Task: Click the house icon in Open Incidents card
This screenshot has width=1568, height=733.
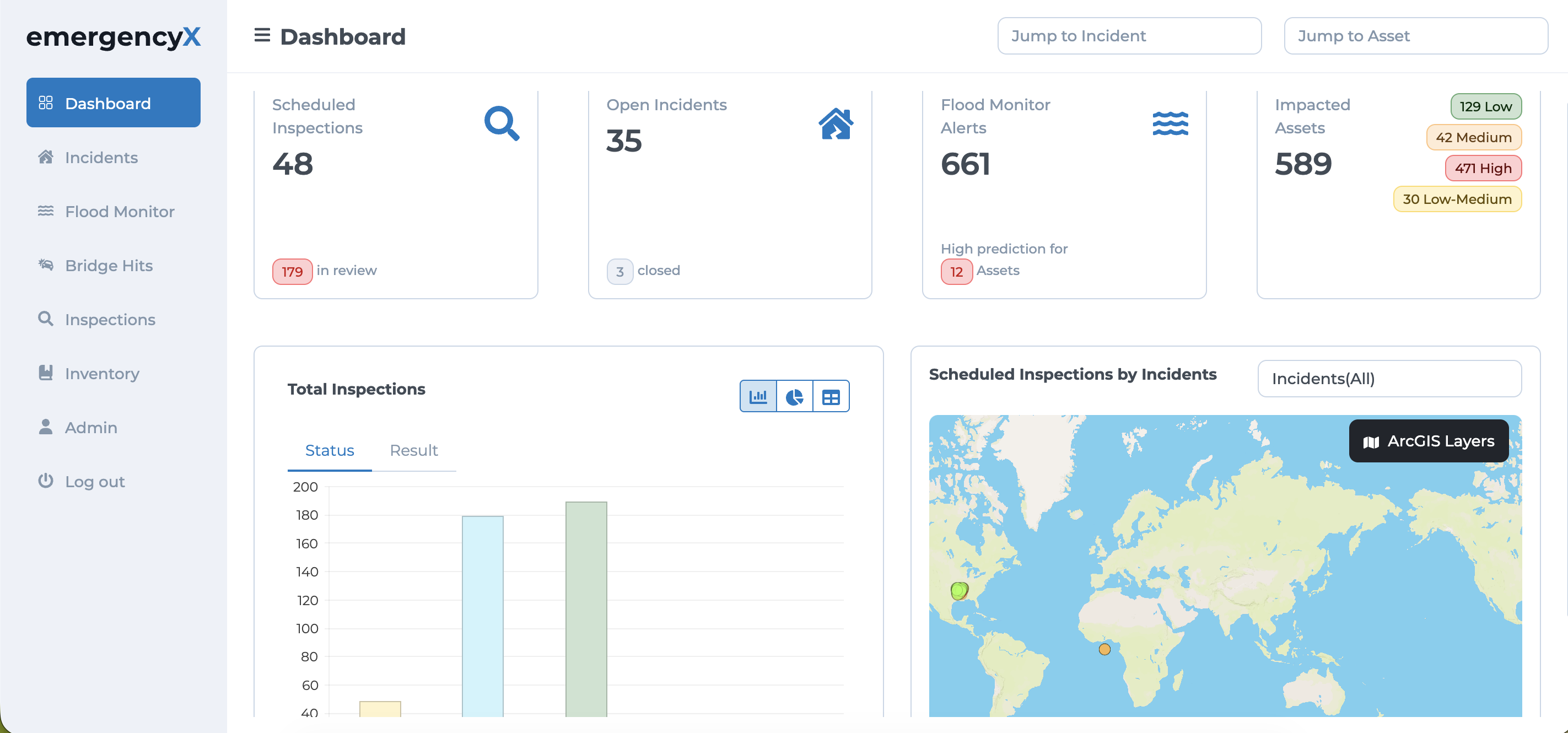Action: click(x=836, y=123)
